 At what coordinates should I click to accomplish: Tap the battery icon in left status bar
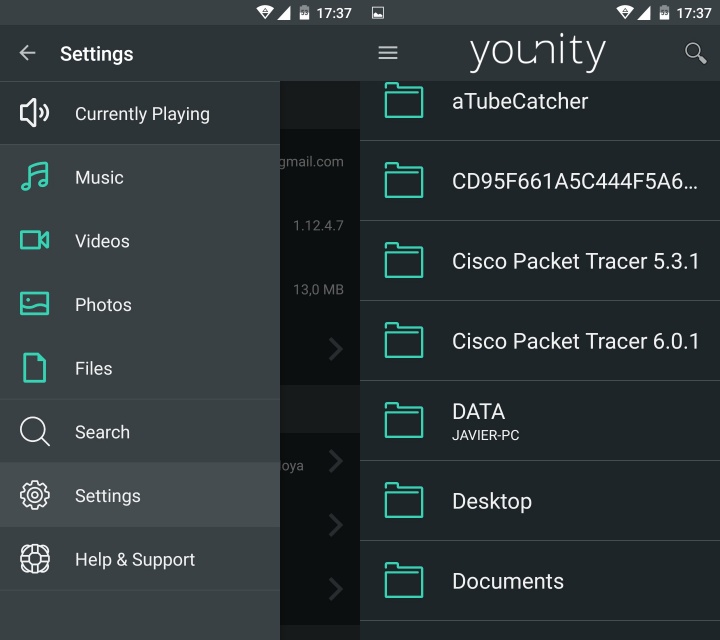coord(304,12)
